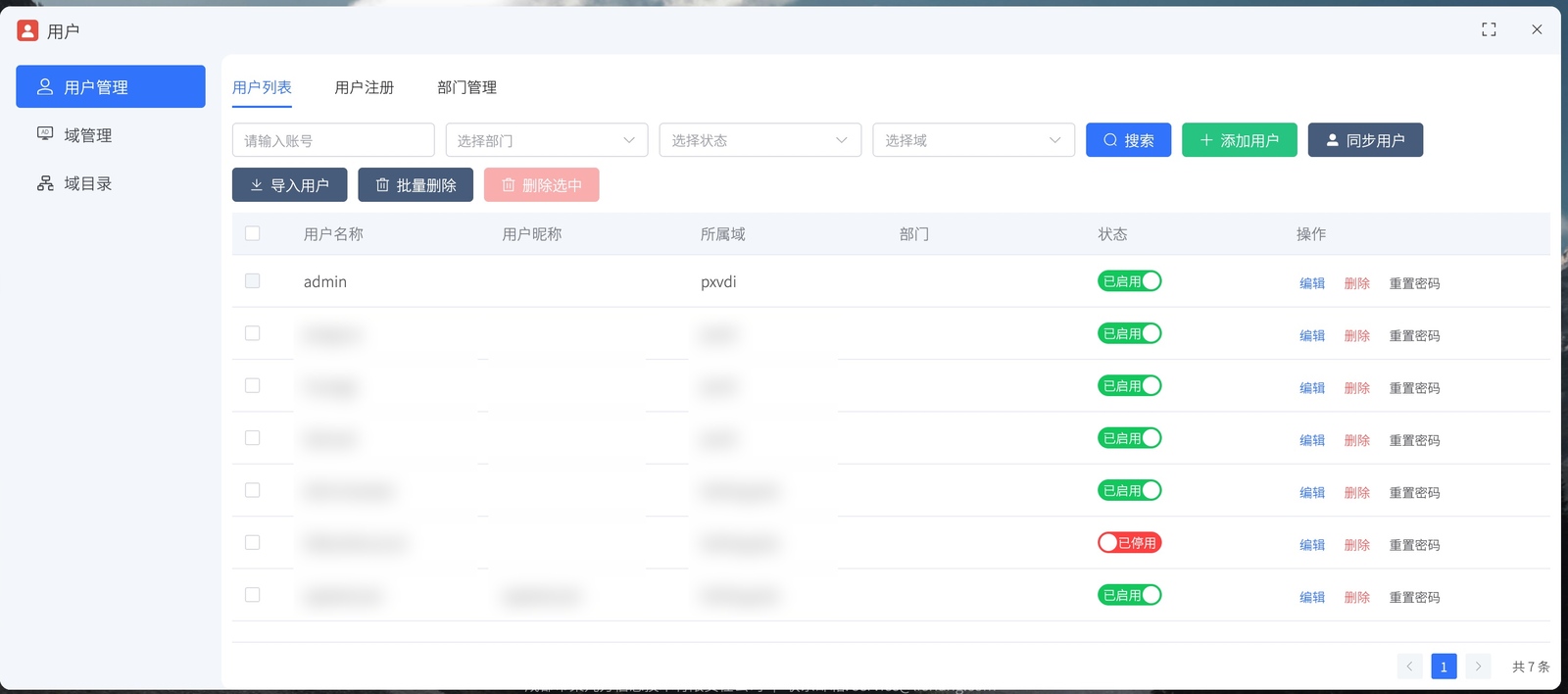The image size is (1568, 694).
Task: Go to the next page arrow
Action: point(1478,667)
